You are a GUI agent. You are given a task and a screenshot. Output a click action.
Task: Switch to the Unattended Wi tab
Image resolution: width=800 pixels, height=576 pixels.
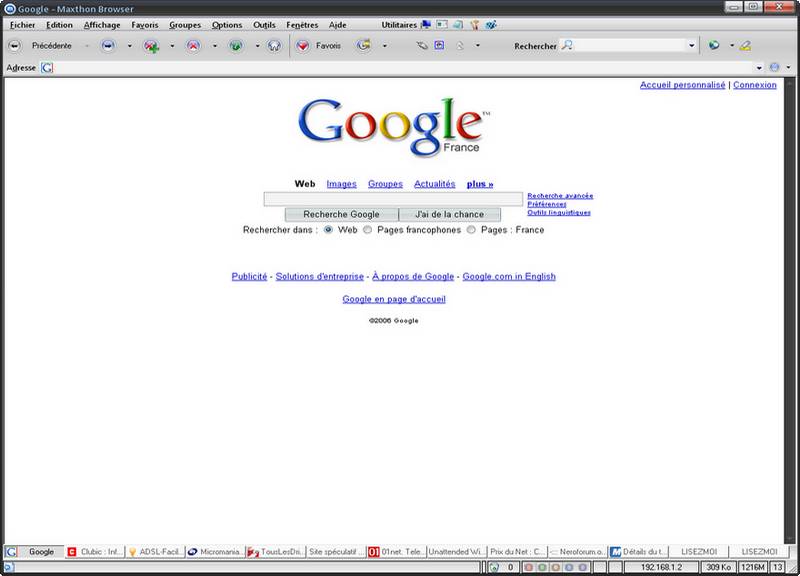coord(457,552)
